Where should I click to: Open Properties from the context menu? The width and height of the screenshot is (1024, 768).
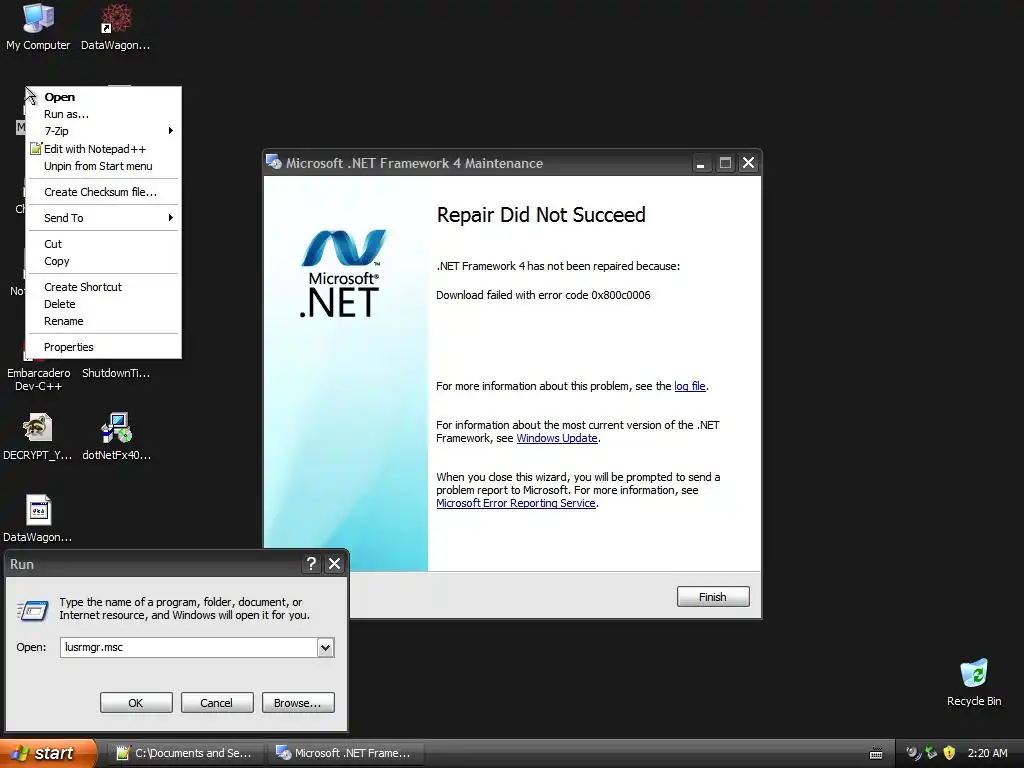point(103,347)
